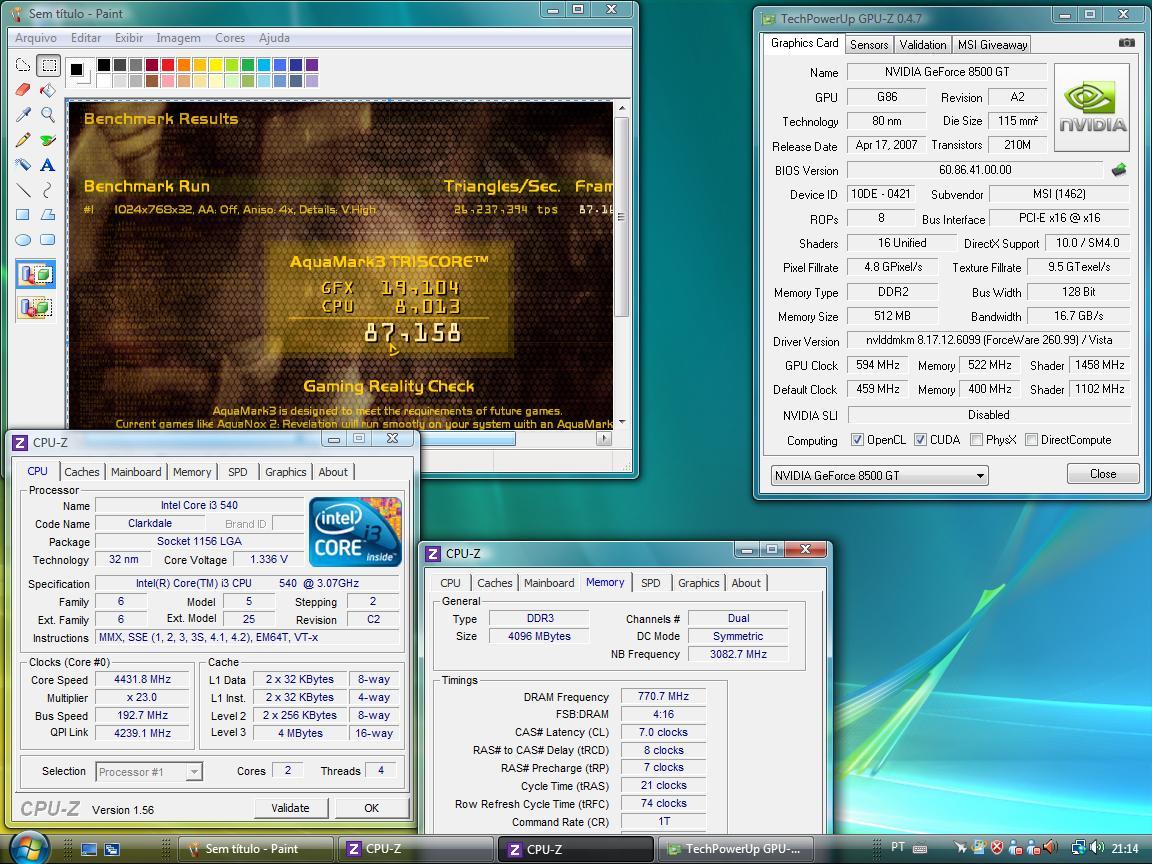Open the Processor #1 selection dropdown
1152x864 pixels.
149,771
